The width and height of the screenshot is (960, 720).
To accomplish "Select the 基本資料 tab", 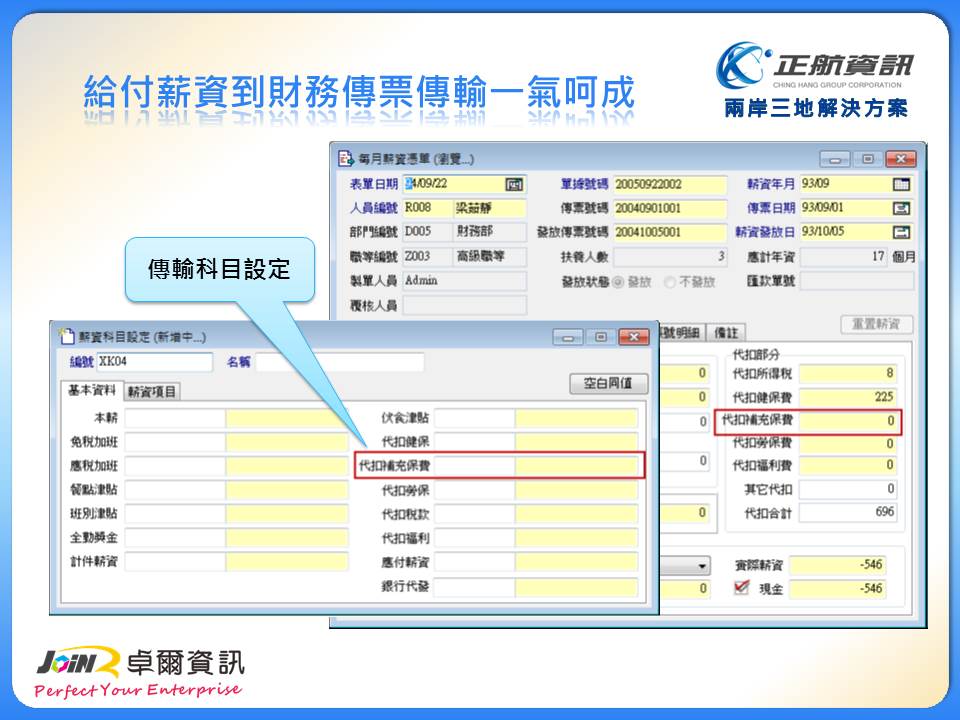I will click(91, 391).
